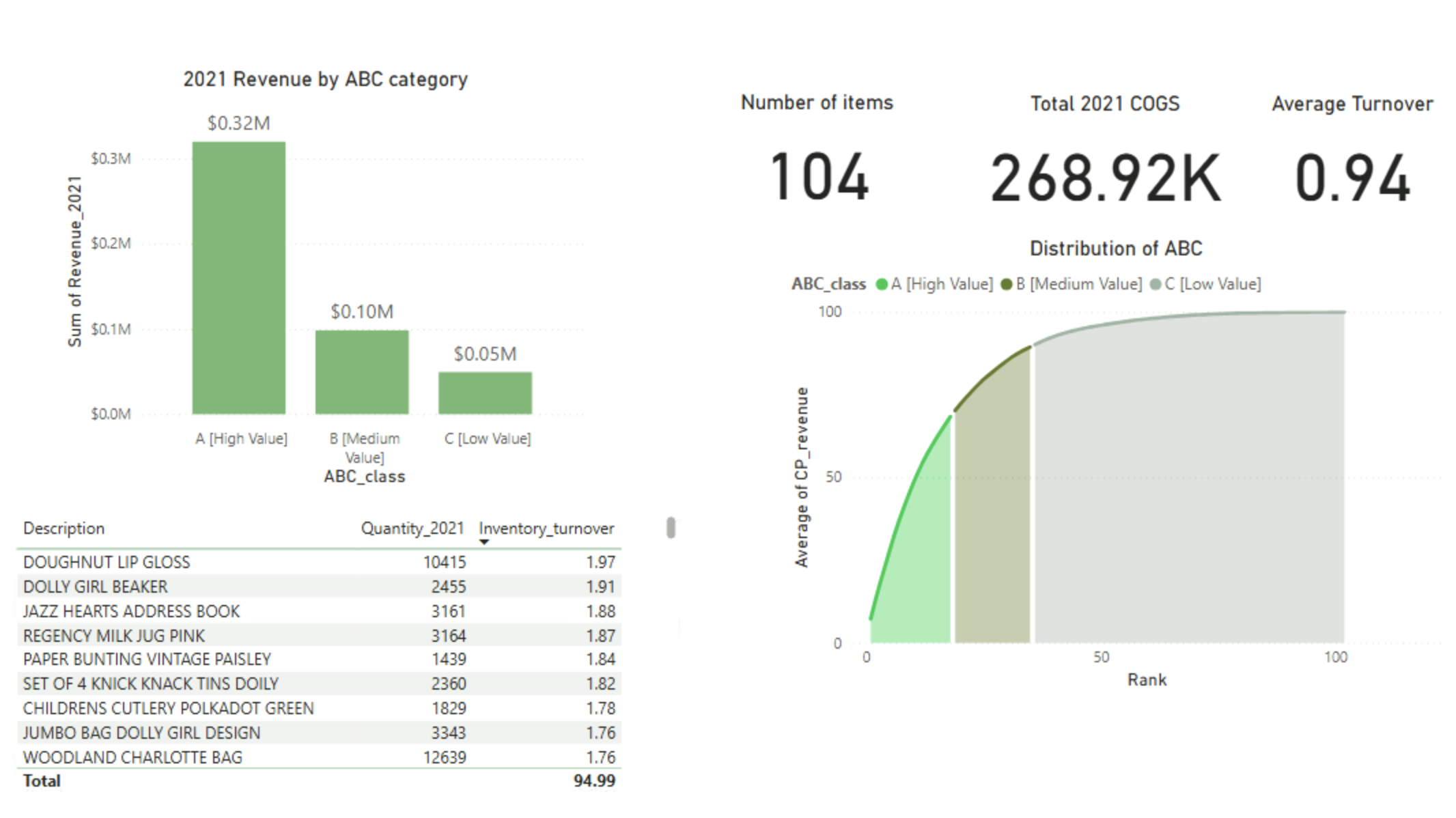The image size is (1456, 818).
Task: Sort the table by Description column
Action: [64, 528]
